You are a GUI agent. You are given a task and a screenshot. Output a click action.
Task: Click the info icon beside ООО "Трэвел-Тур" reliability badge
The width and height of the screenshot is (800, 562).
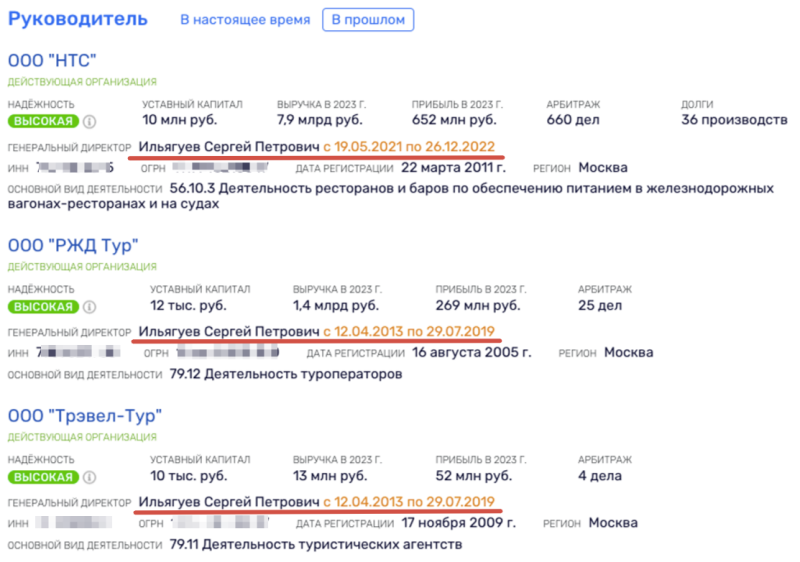pos(89,477)
